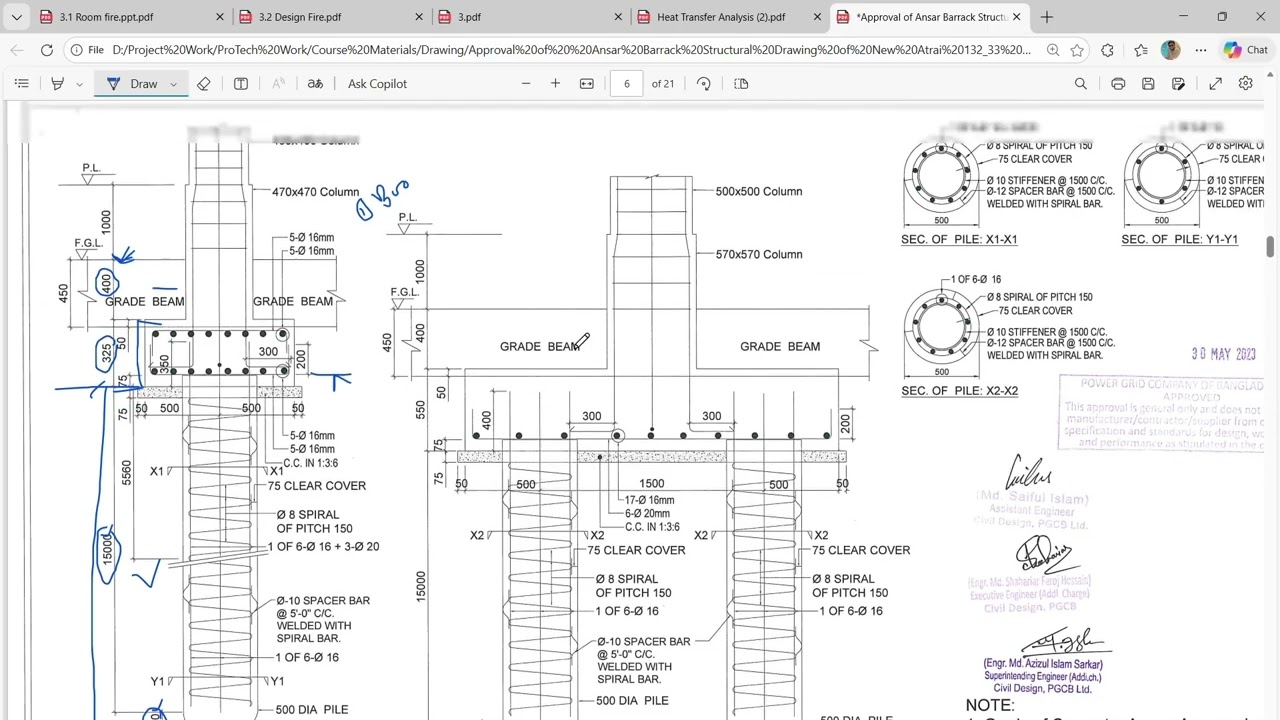
Task: Open the Extensions puzzle icon
Action: (x=1108, y=50)
